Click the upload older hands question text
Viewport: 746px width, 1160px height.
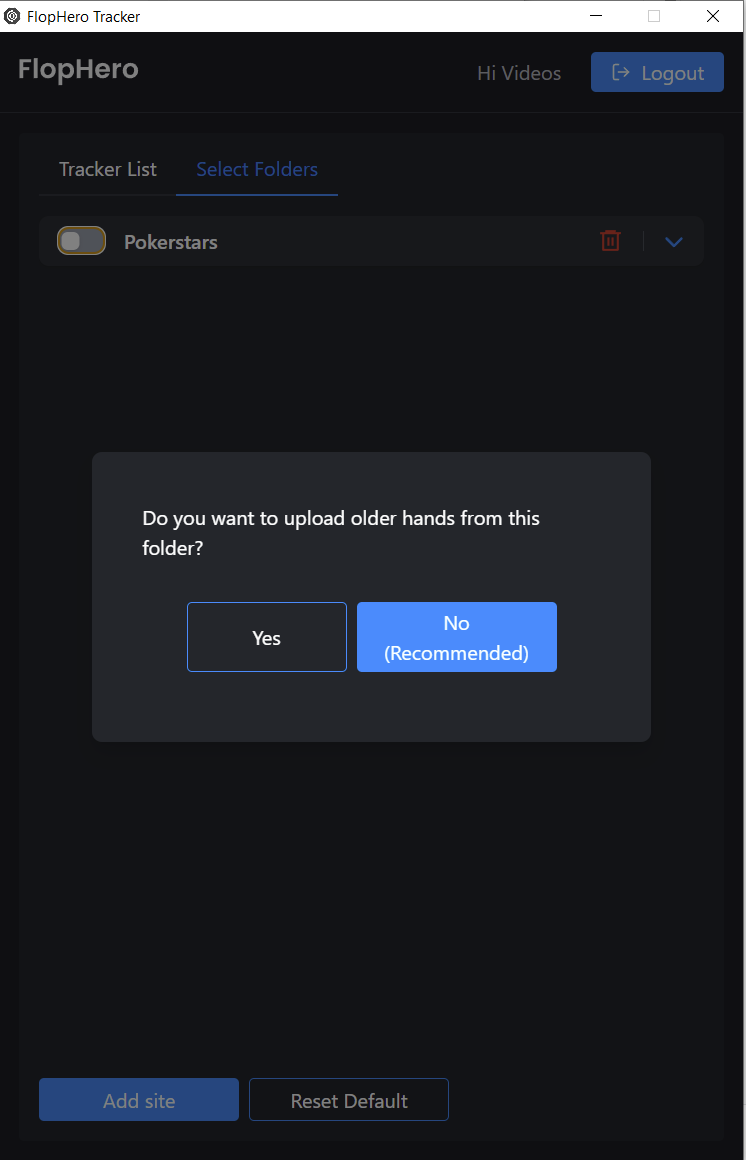tap(341, 533)
